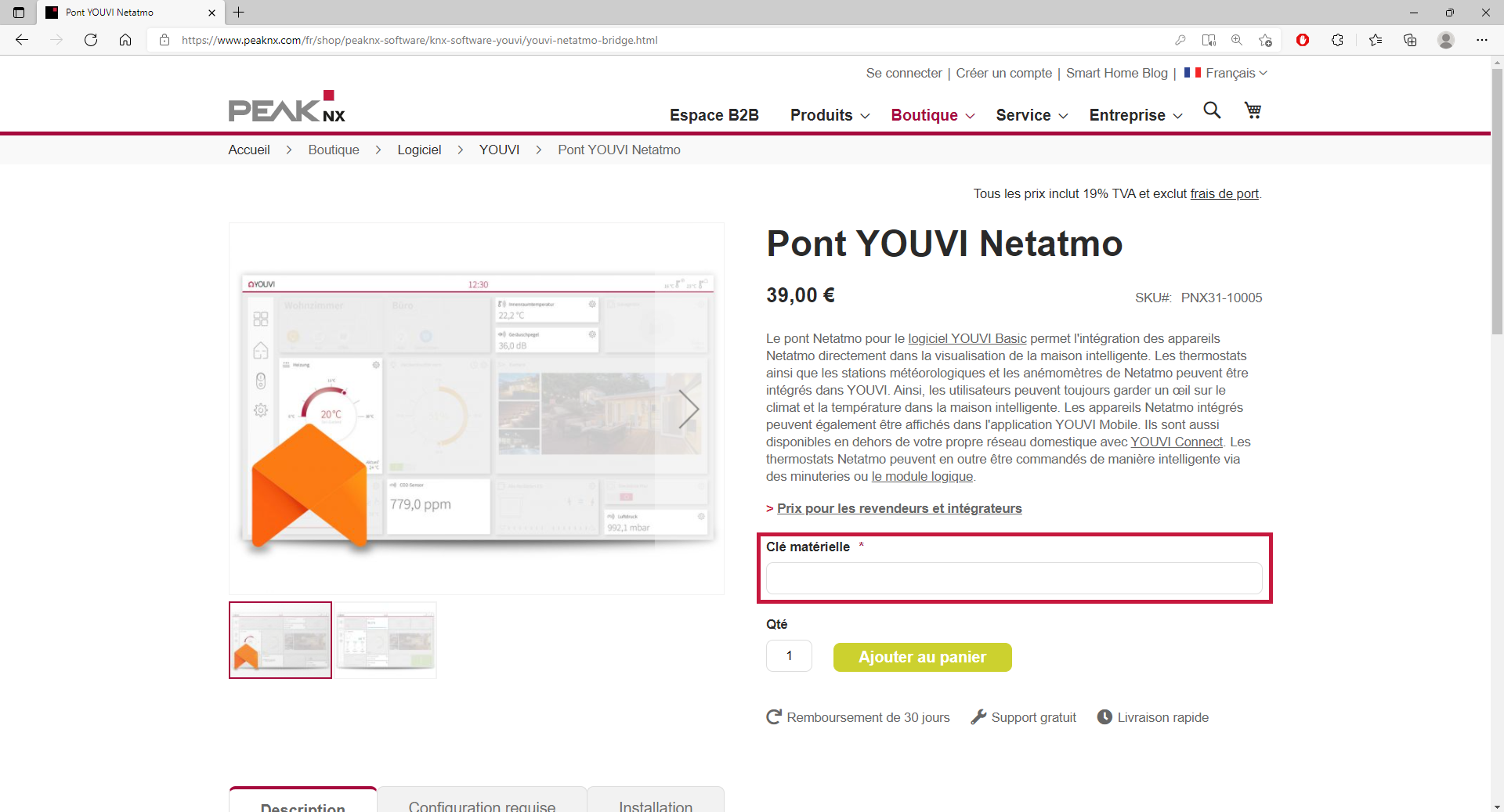Click Créer un compte link

(x=1003, y=73)
